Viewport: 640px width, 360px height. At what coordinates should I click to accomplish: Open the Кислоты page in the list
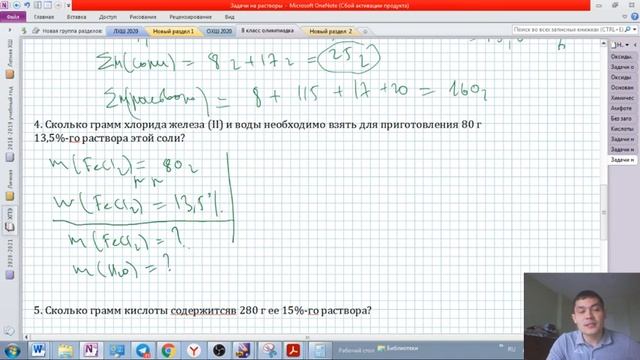pyautogui.click(x=622, y=129)
